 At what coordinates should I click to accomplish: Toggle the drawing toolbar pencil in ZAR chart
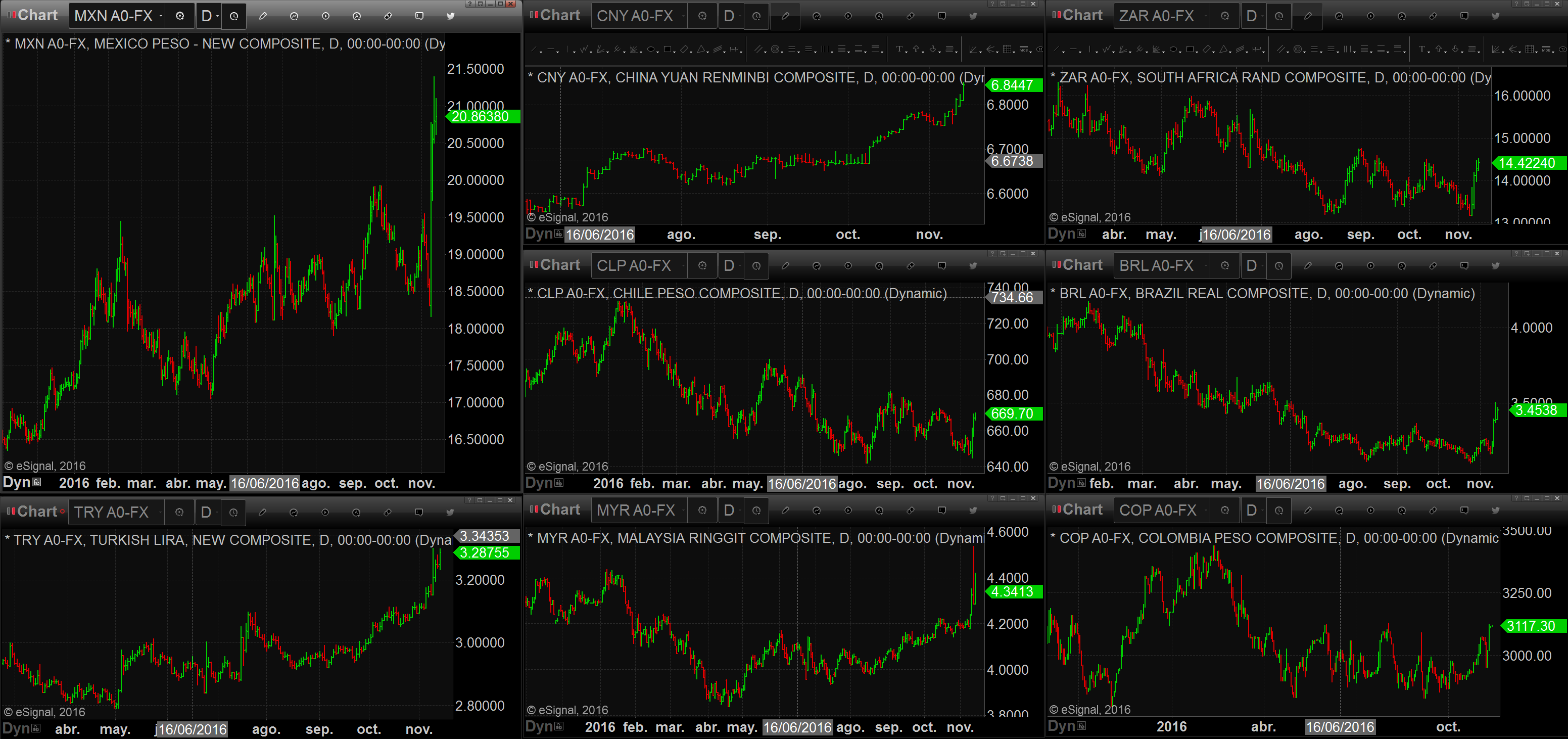click(1307, 16)
